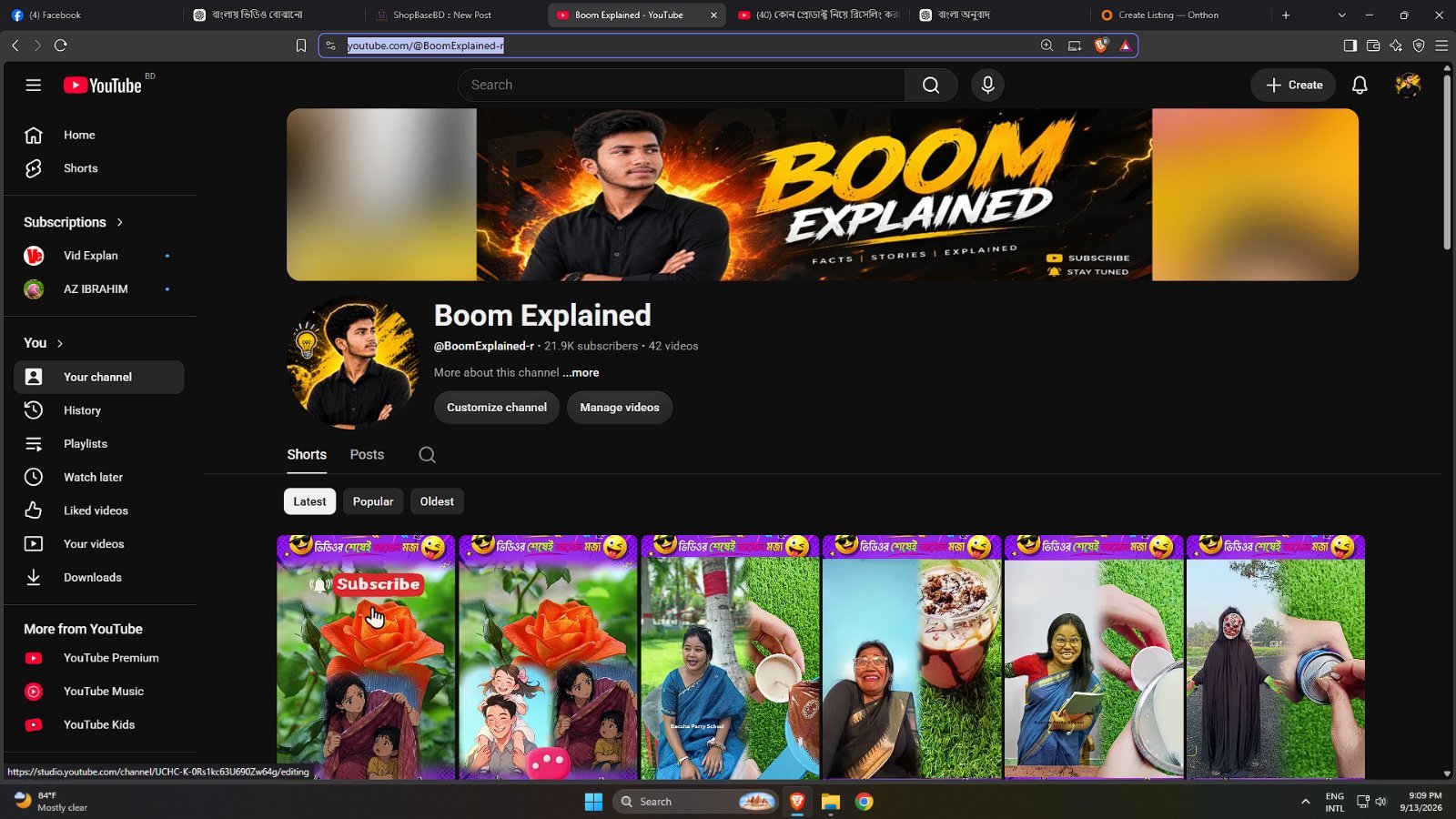Viewport: 1456px width, 819px height.
Task: Open Playlists in sidebar
Action: (x=99, y=444)
